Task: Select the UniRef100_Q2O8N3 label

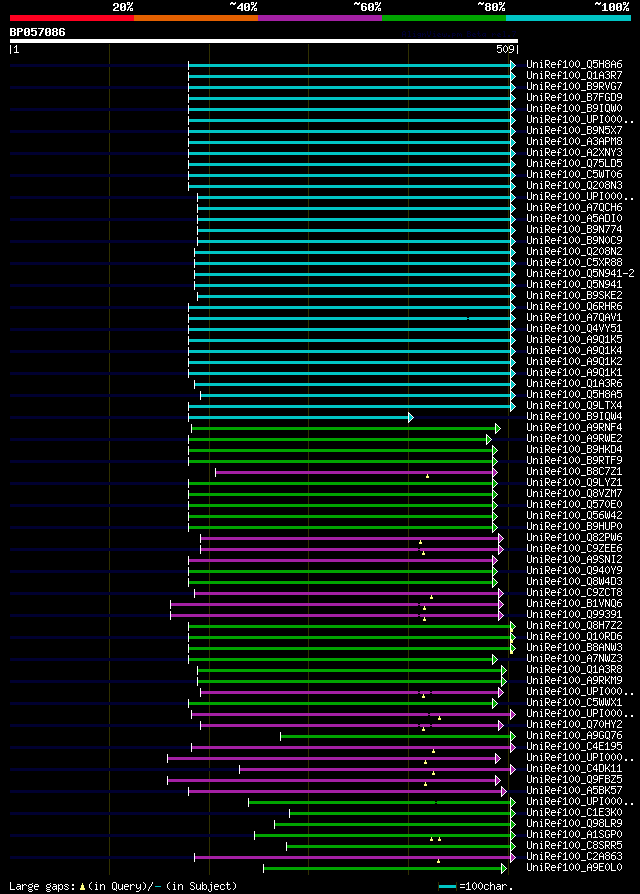Action: [574, 185]
